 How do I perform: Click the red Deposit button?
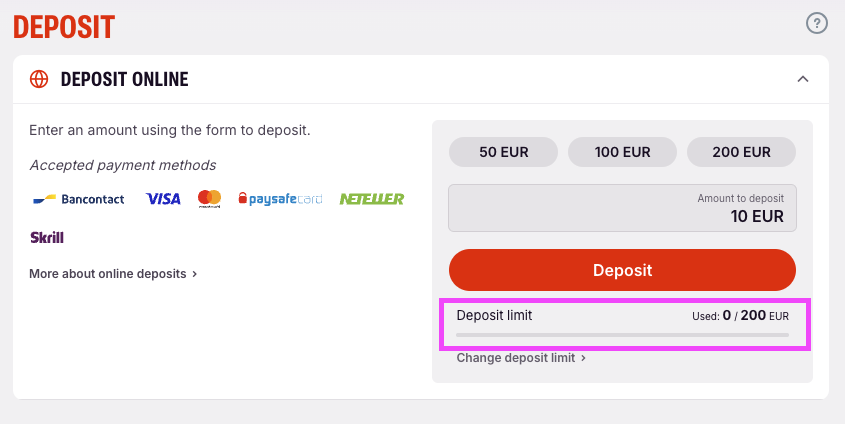coord(622,270)
